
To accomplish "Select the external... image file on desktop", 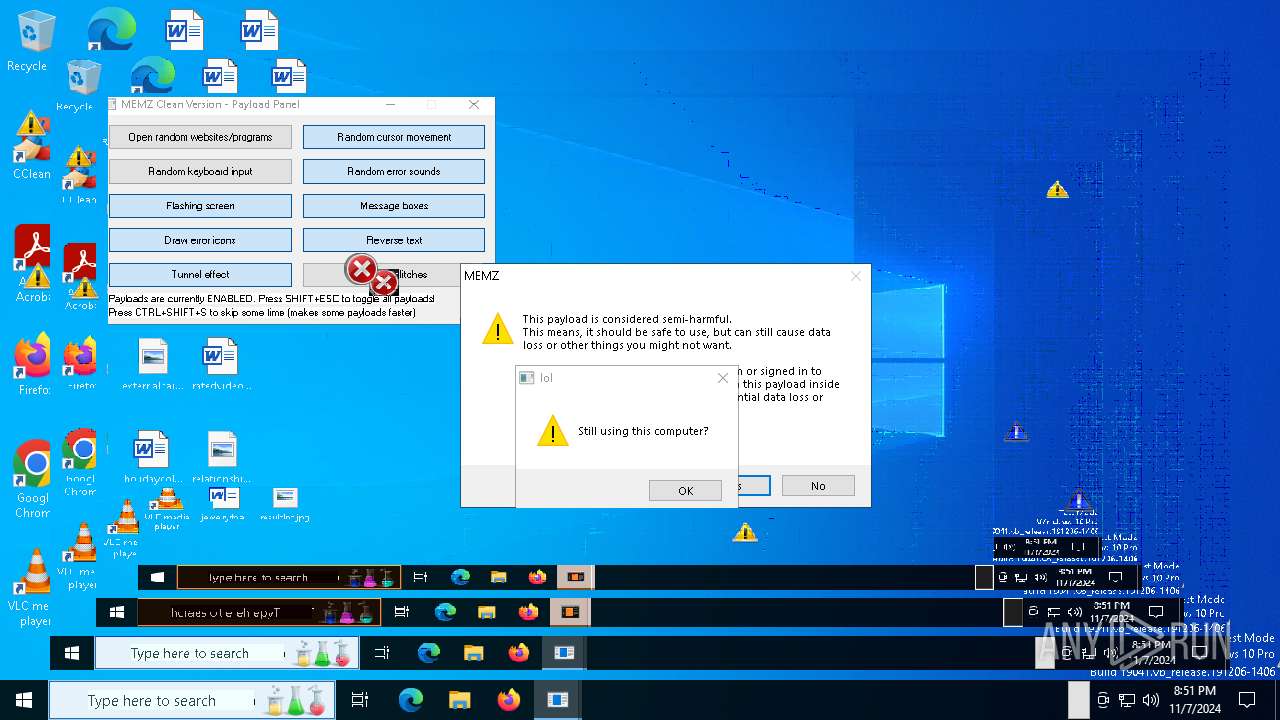I will coord(153,364).
